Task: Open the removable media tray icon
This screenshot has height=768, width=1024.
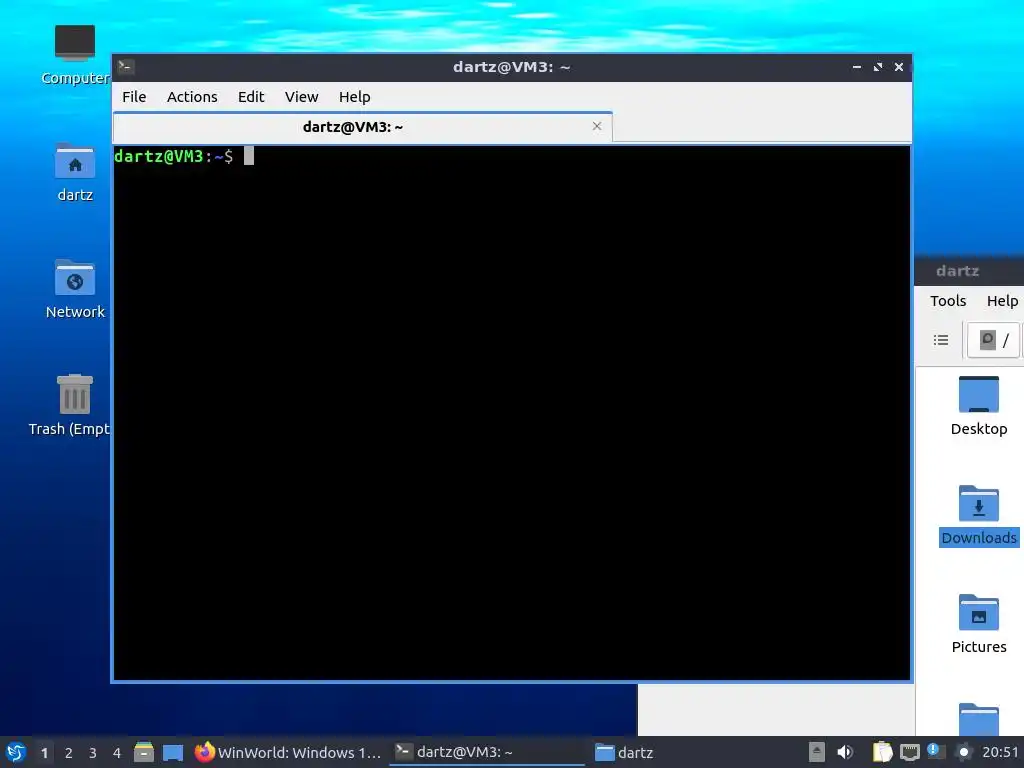Action: click(816, 752)
